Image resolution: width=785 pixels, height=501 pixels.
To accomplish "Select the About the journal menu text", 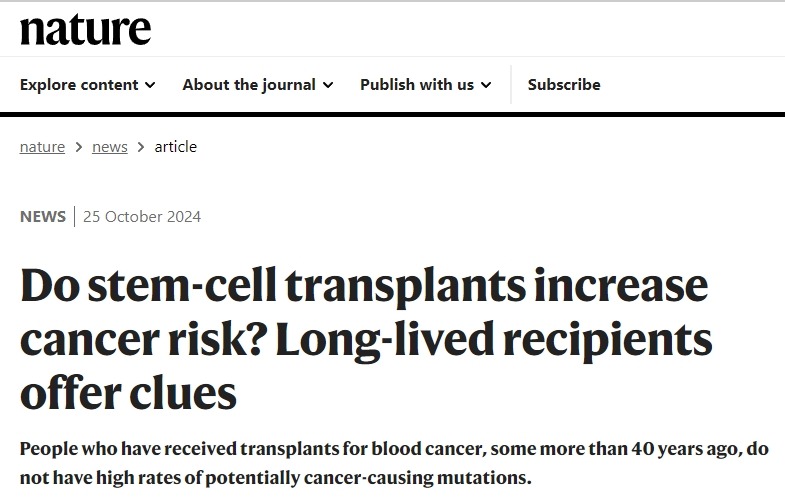I will point(248,85).
